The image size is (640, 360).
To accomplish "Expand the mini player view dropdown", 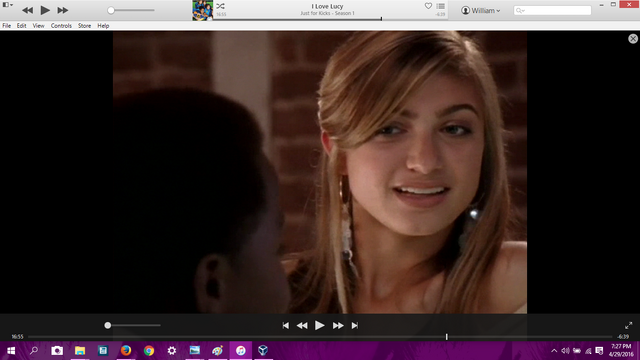I will point(8,5).
